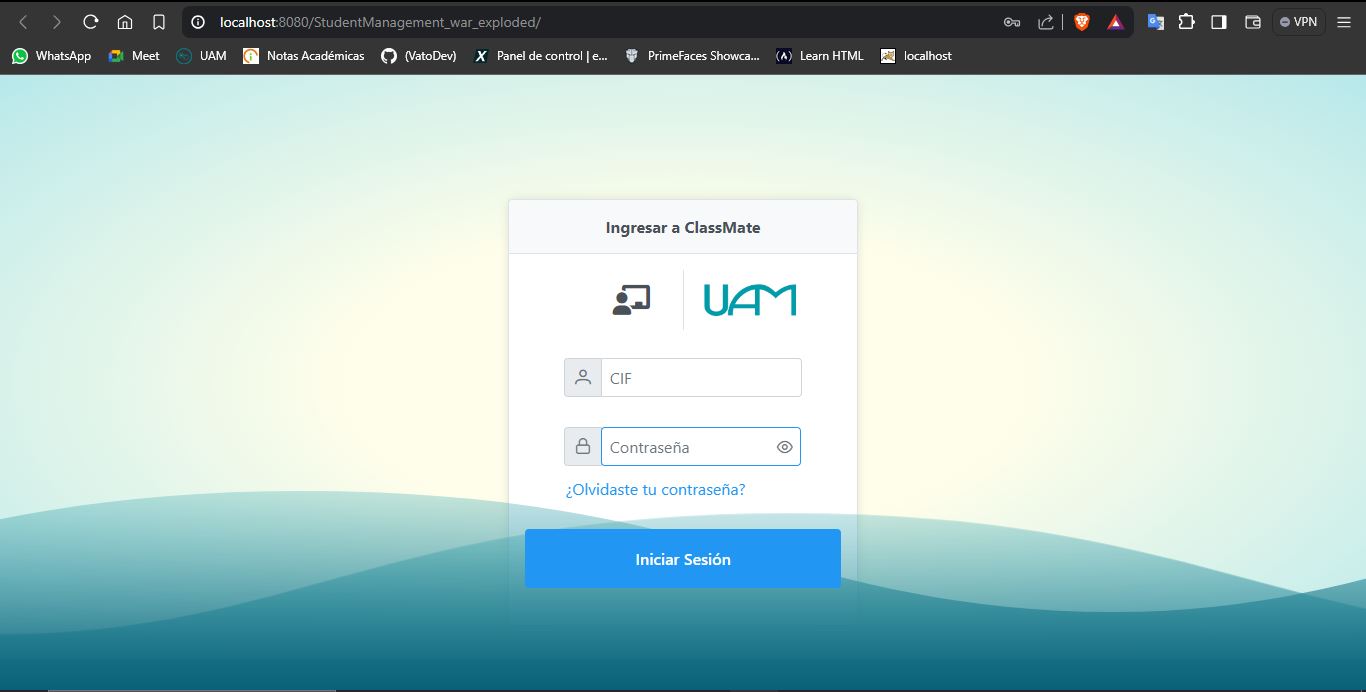This screenshot has height=692, width=1366.
Task: Reload the page with browser refresh icon
Action: click(90, 22)
